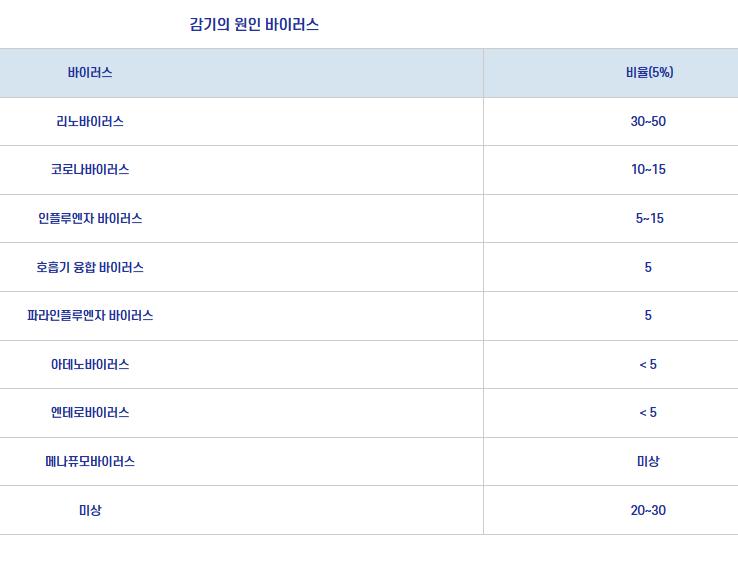Click the ratio 5 for 파라인플루엔자 바이러스
The image size is (738, 568).
tap(648, 315)
